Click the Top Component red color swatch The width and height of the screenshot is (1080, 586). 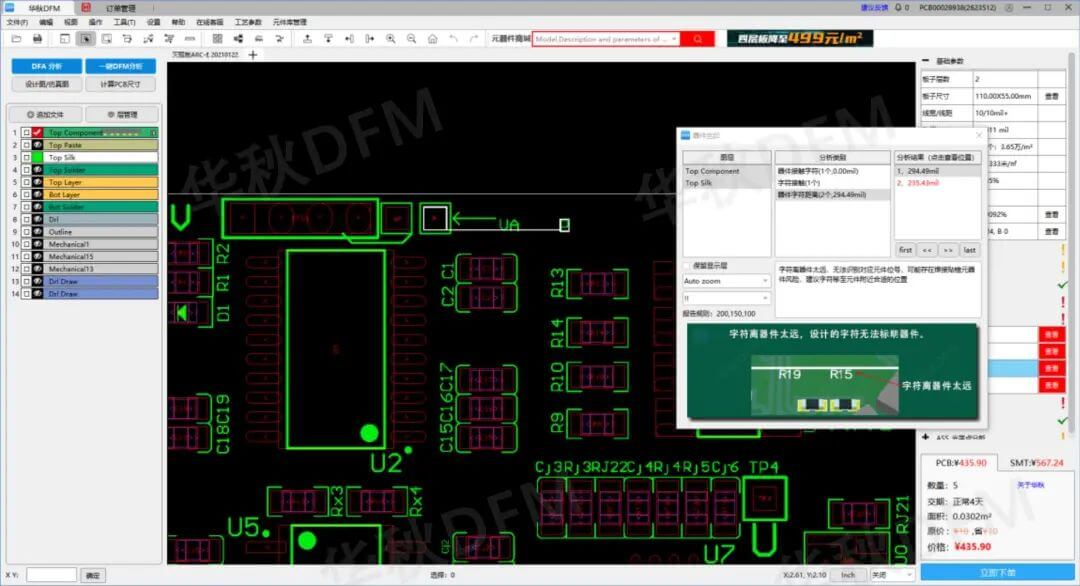tap(37, 132)
